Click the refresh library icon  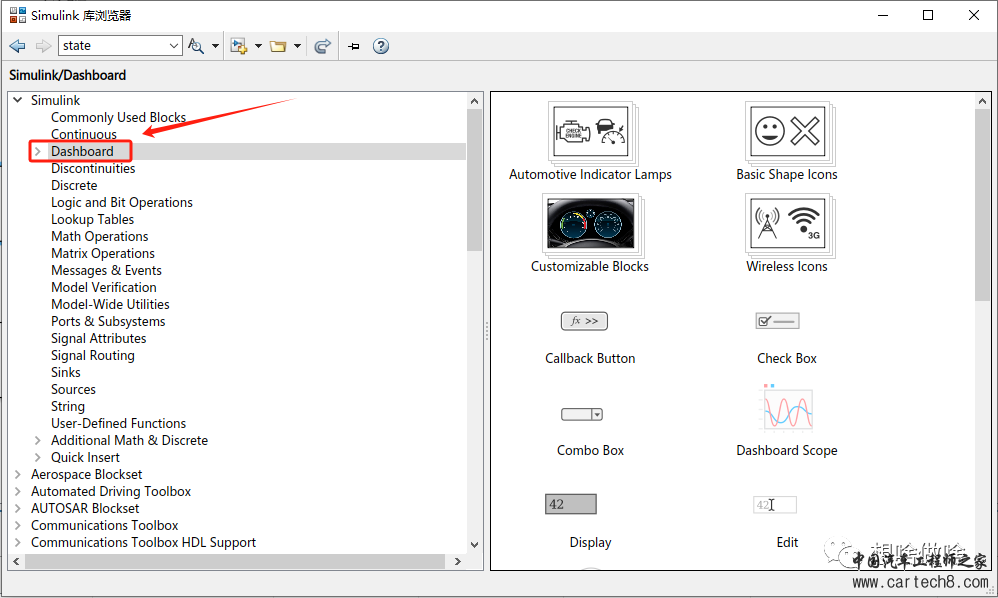(323, 46)
